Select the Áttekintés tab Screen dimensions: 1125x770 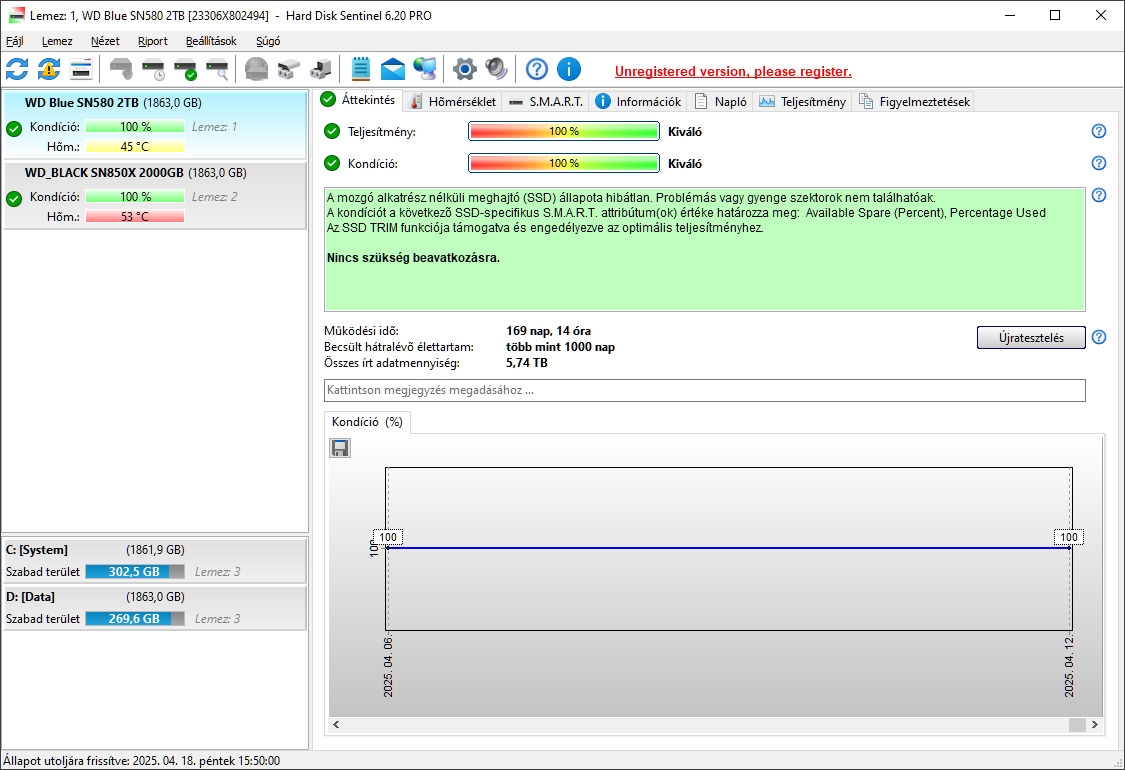358,100
